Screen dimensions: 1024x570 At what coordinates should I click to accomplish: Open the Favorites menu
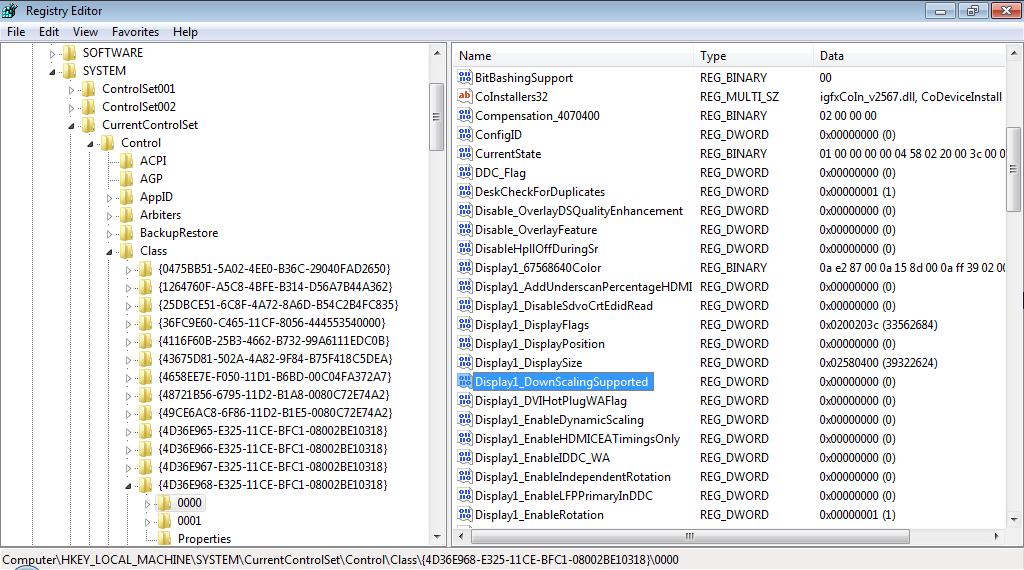135,32
